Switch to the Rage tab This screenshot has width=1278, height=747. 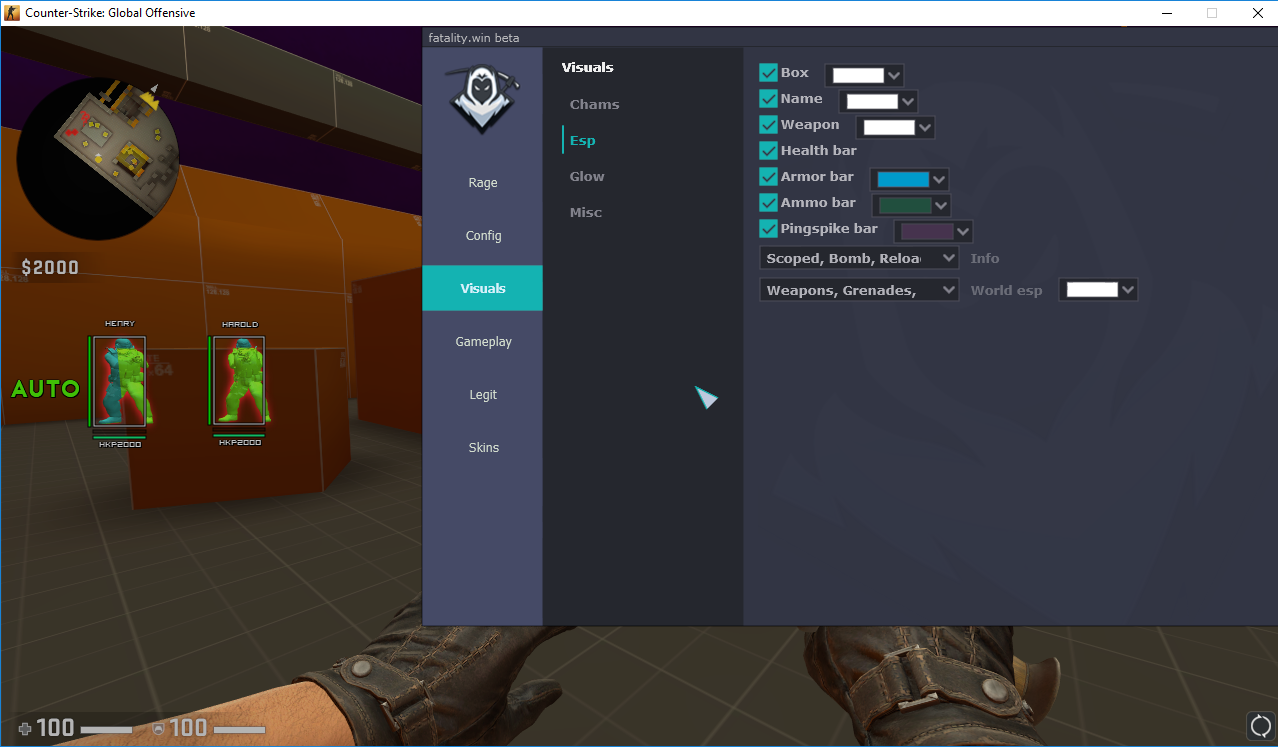click(x=483, y=183)
